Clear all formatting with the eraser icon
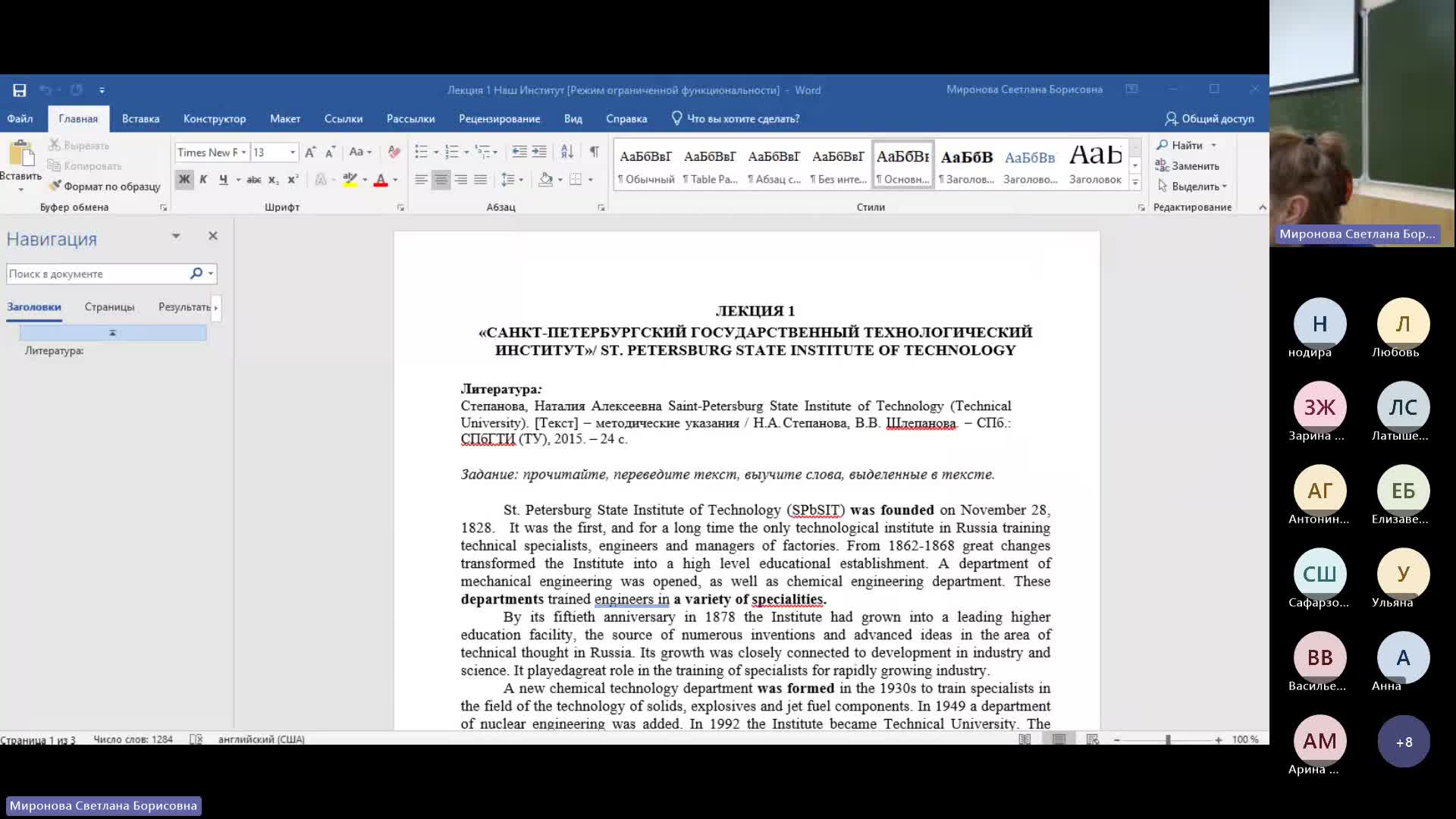The height and width of the screenshot is (819, 1456). pyautogui.click(x=394, y=152)
